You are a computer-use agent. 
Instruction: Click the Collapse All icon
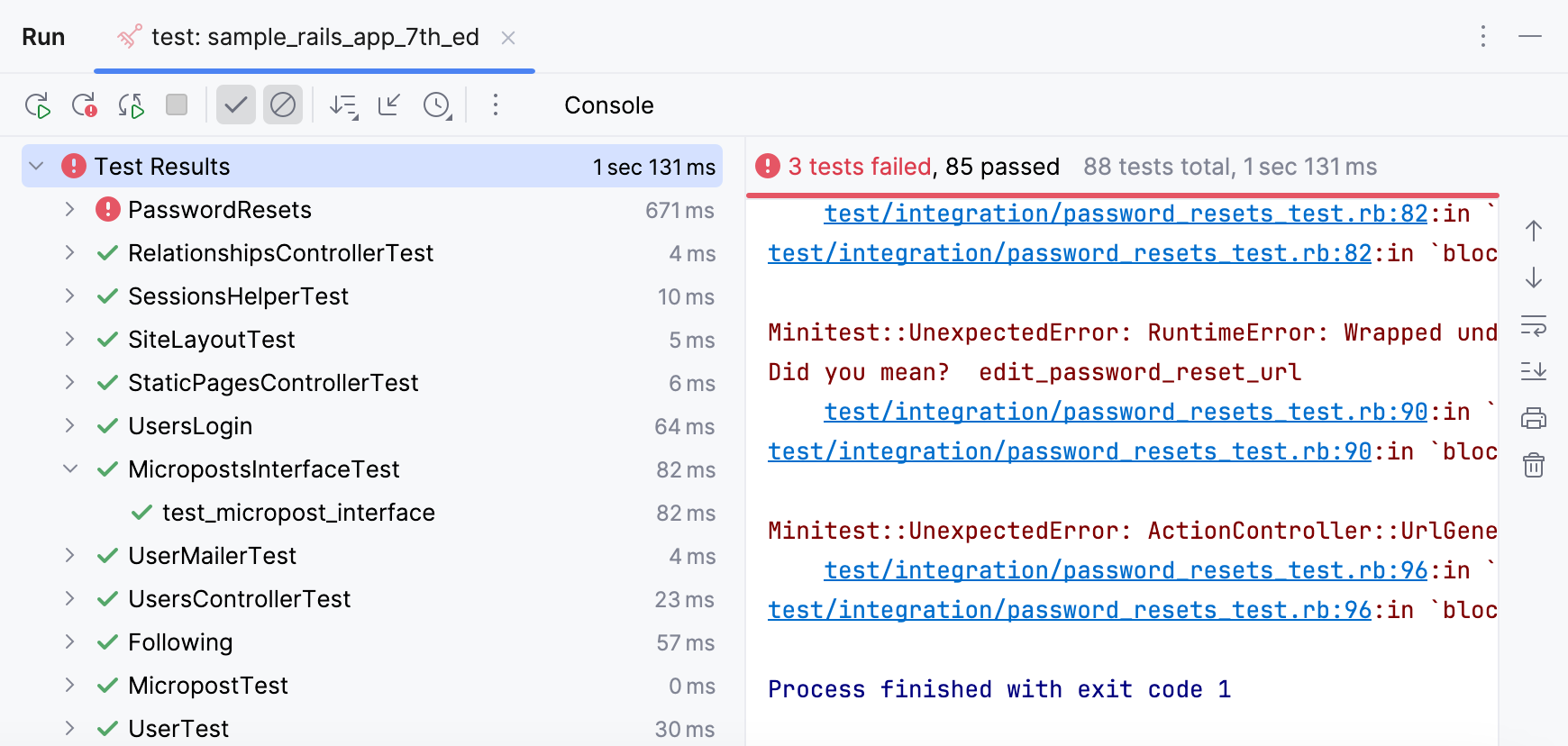pos(389,105)
